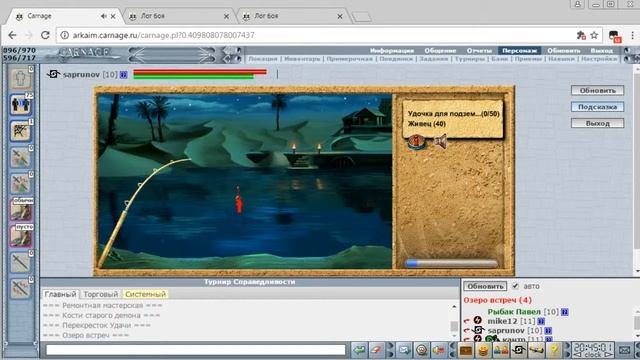Open the scroll icon in bottom bar
This screenshot has width=640, height=360.
(x=536, y=350)
